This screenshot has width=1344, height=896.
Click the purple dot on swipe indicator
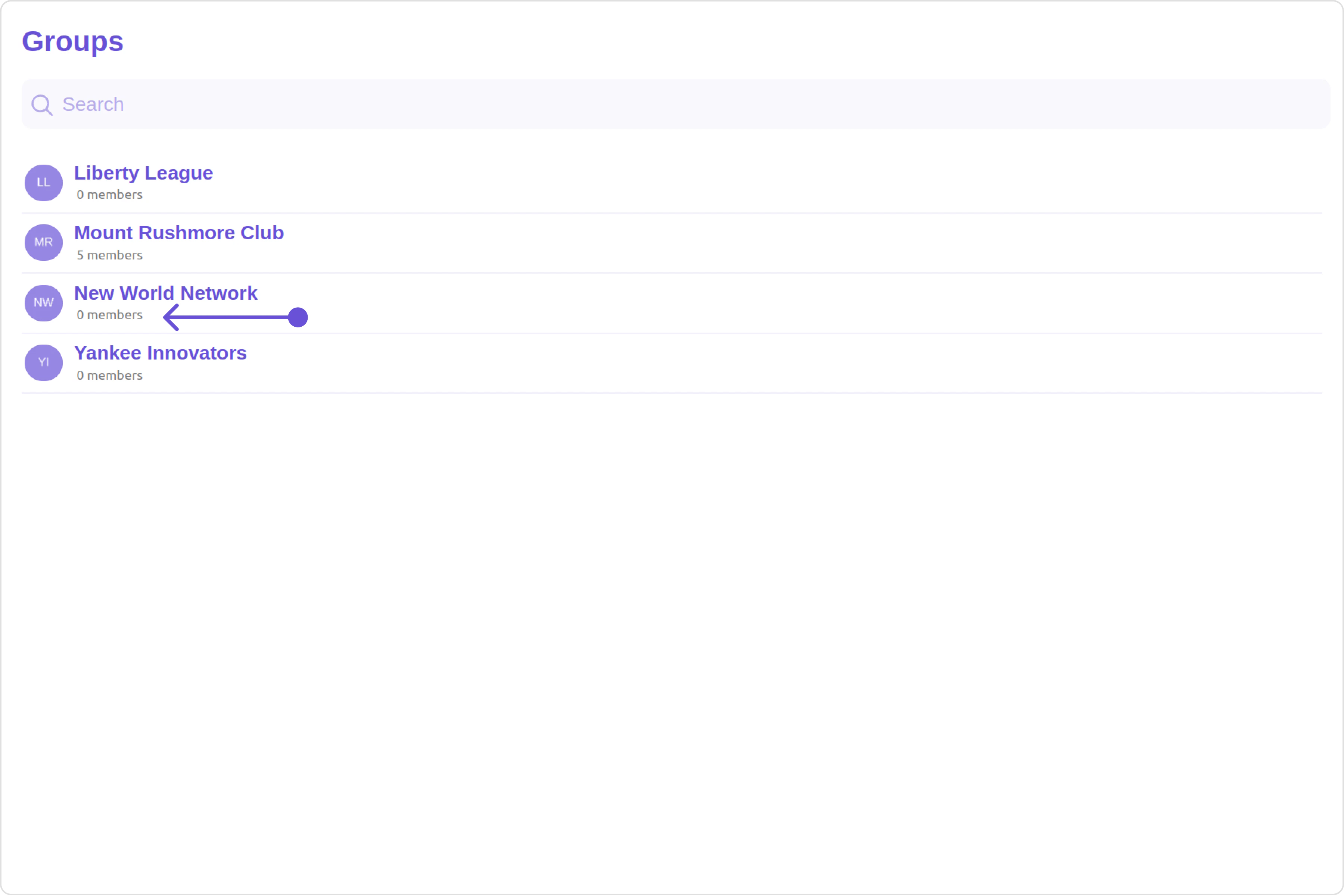click(298, 317)
